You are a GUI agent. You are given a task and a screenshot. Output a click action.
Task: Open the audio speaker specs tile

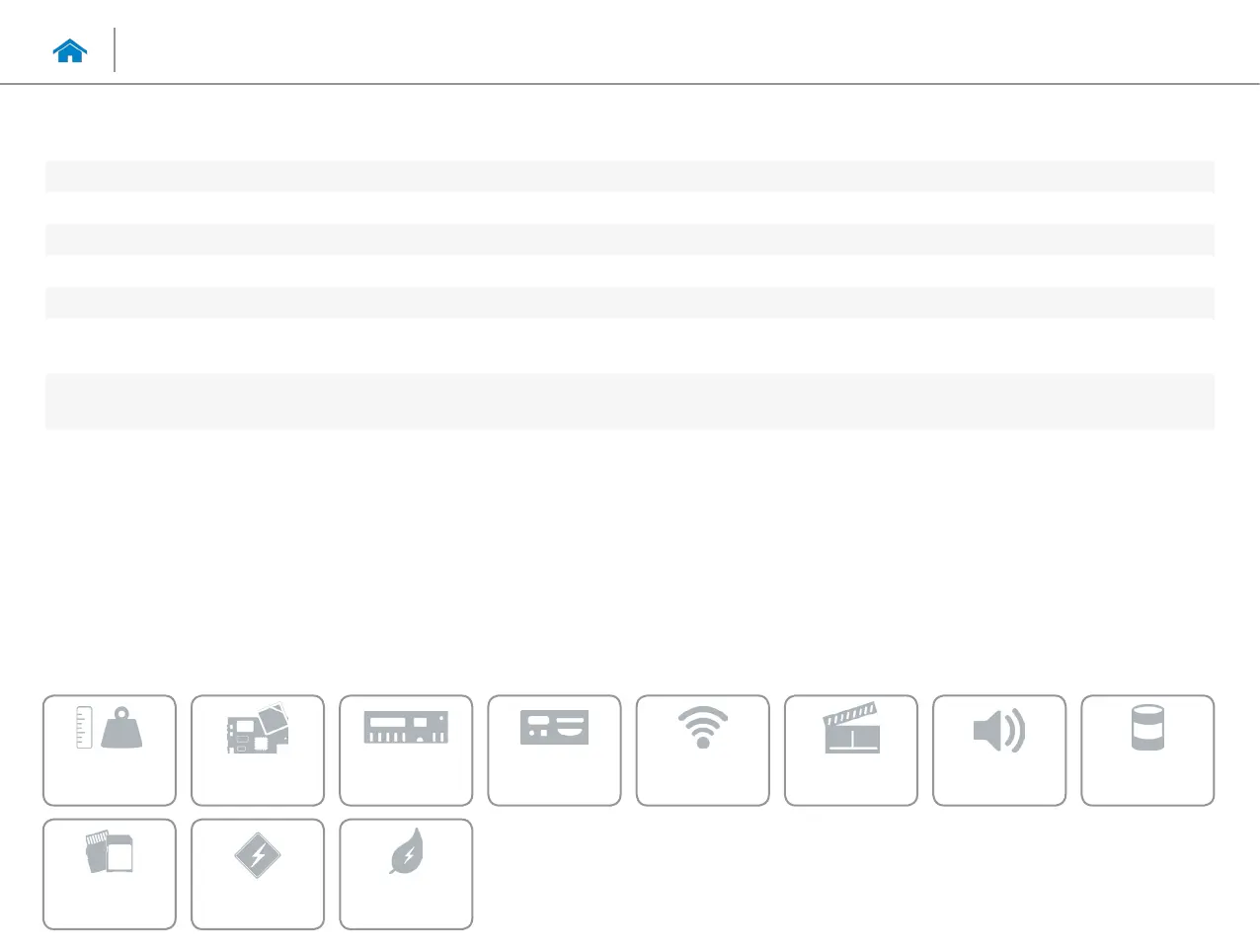click(999, 751)
